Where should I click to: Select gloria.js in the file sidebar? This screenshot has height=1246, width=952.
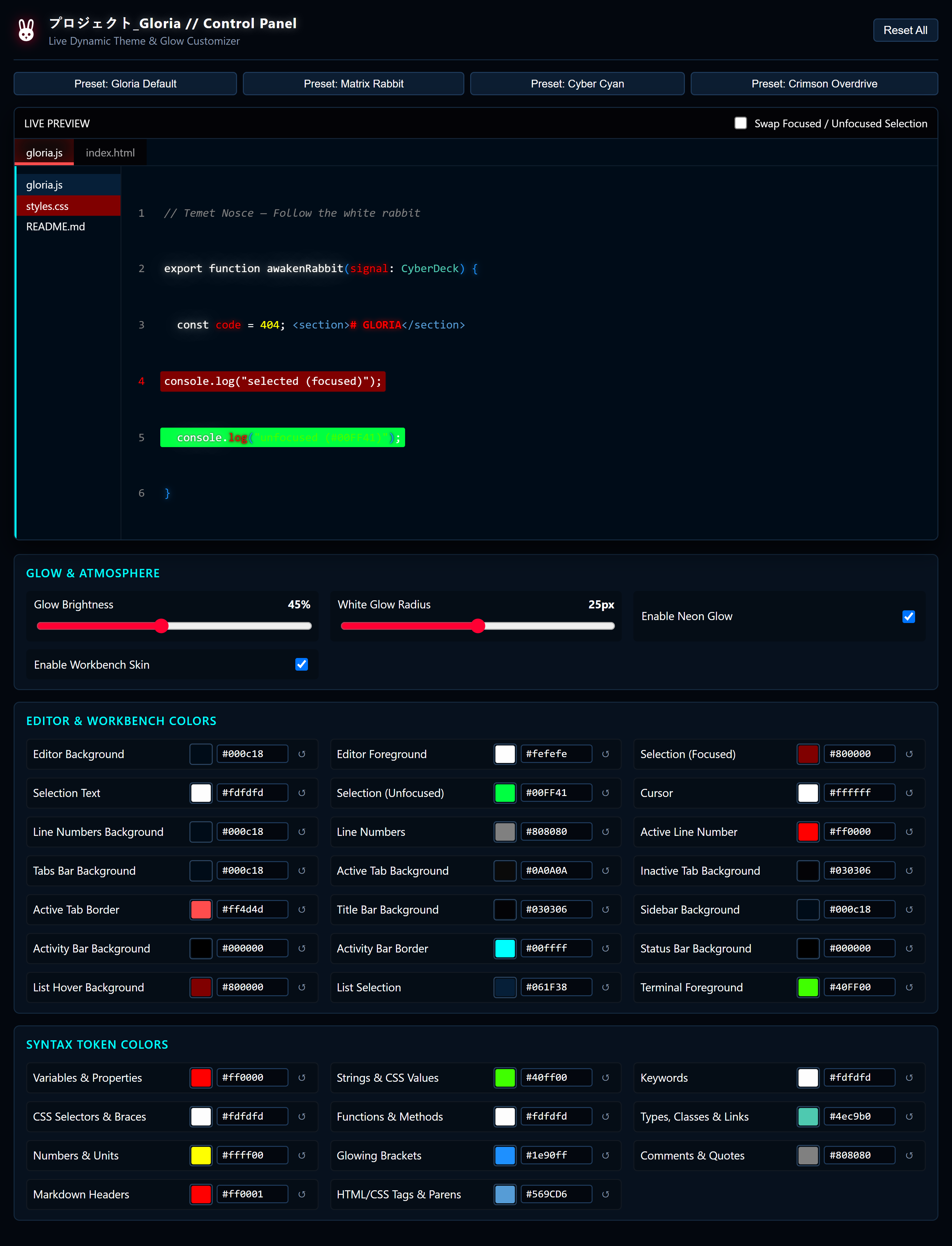pos(69,185)
